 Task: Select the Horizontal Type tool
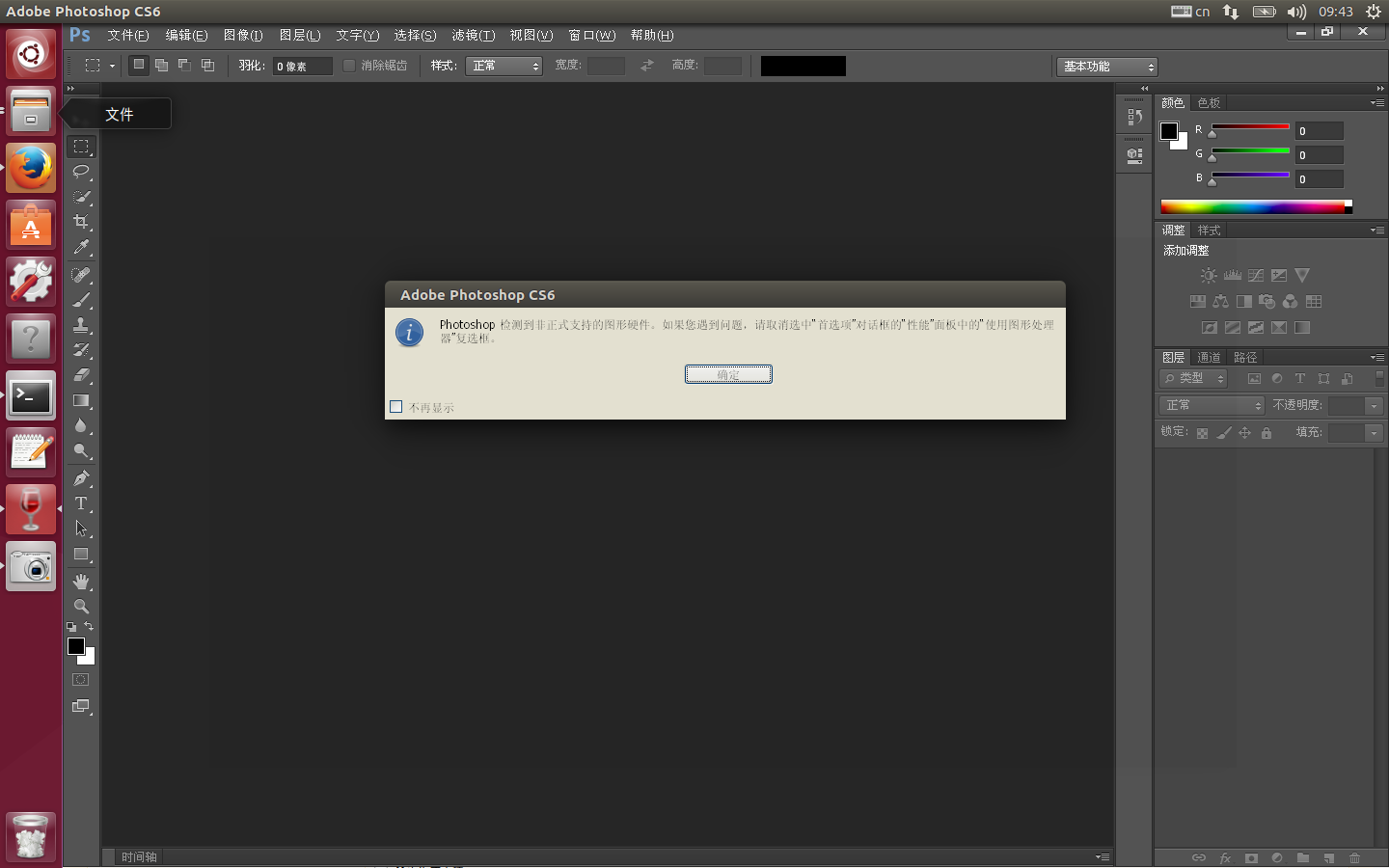81,503
